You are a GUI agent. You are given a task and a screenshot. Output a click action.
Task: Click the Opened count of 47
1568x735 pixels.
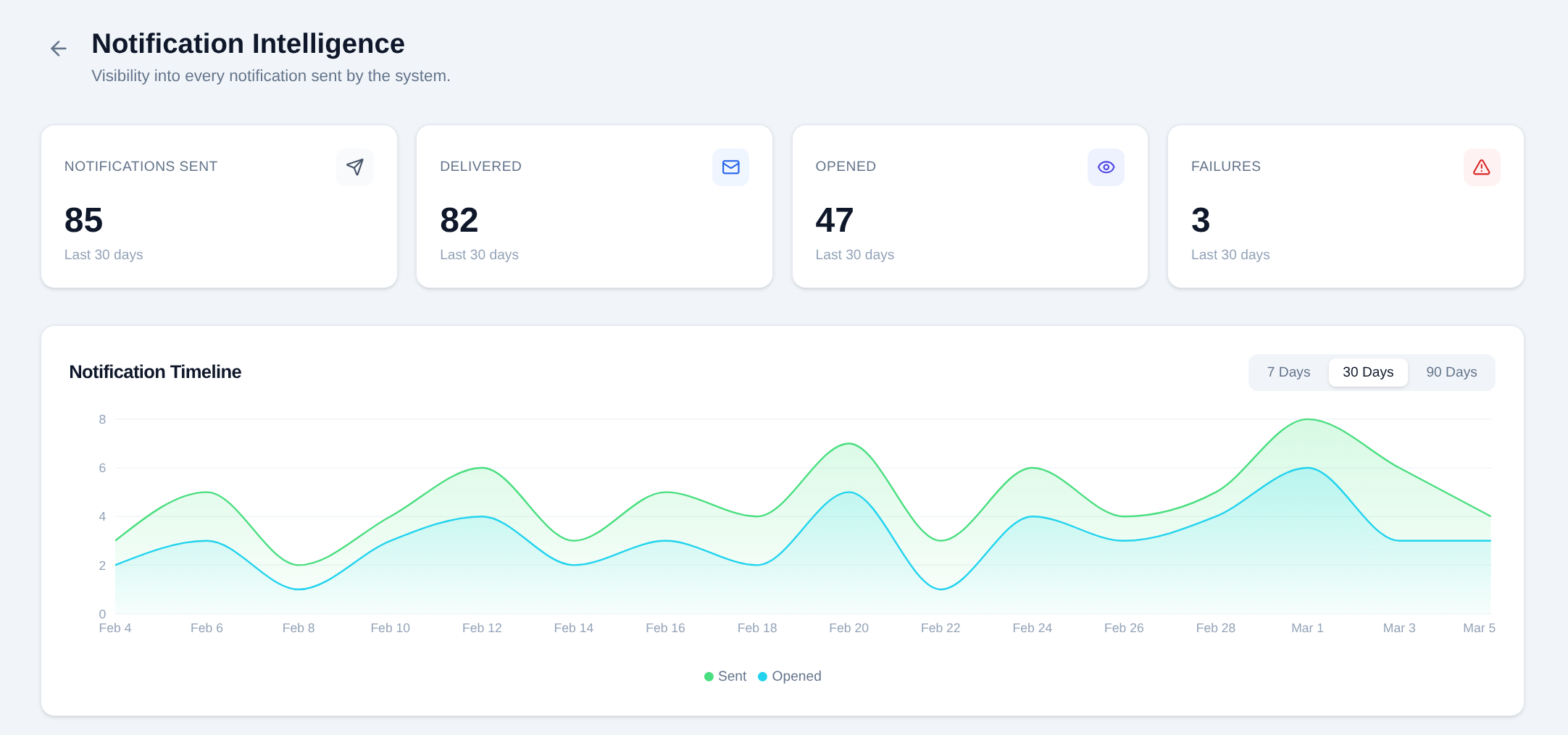pos(835,220)
